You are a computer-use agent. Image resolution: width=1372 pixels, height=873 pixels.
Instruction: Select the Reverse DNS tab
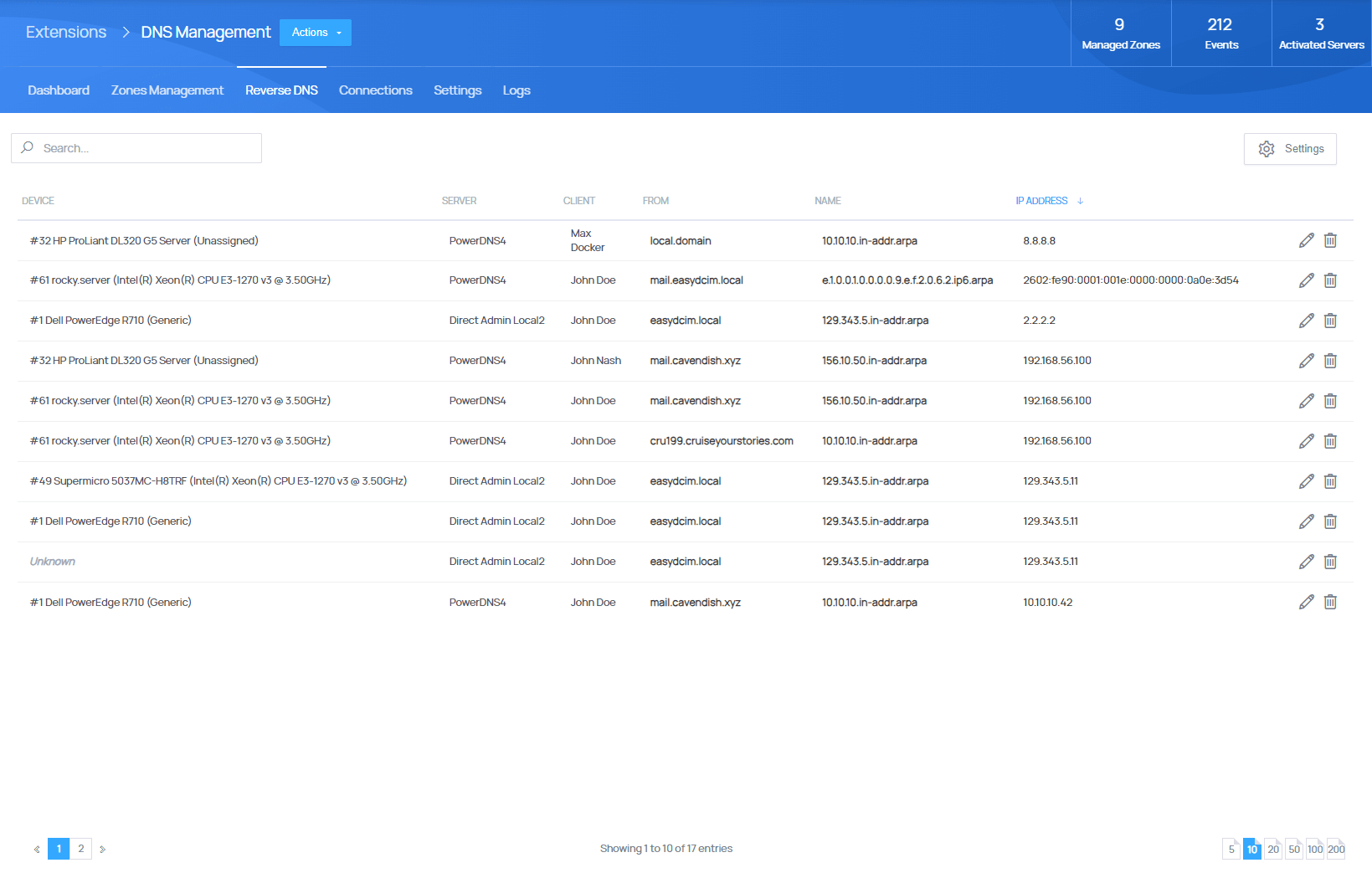coord(281,90)
